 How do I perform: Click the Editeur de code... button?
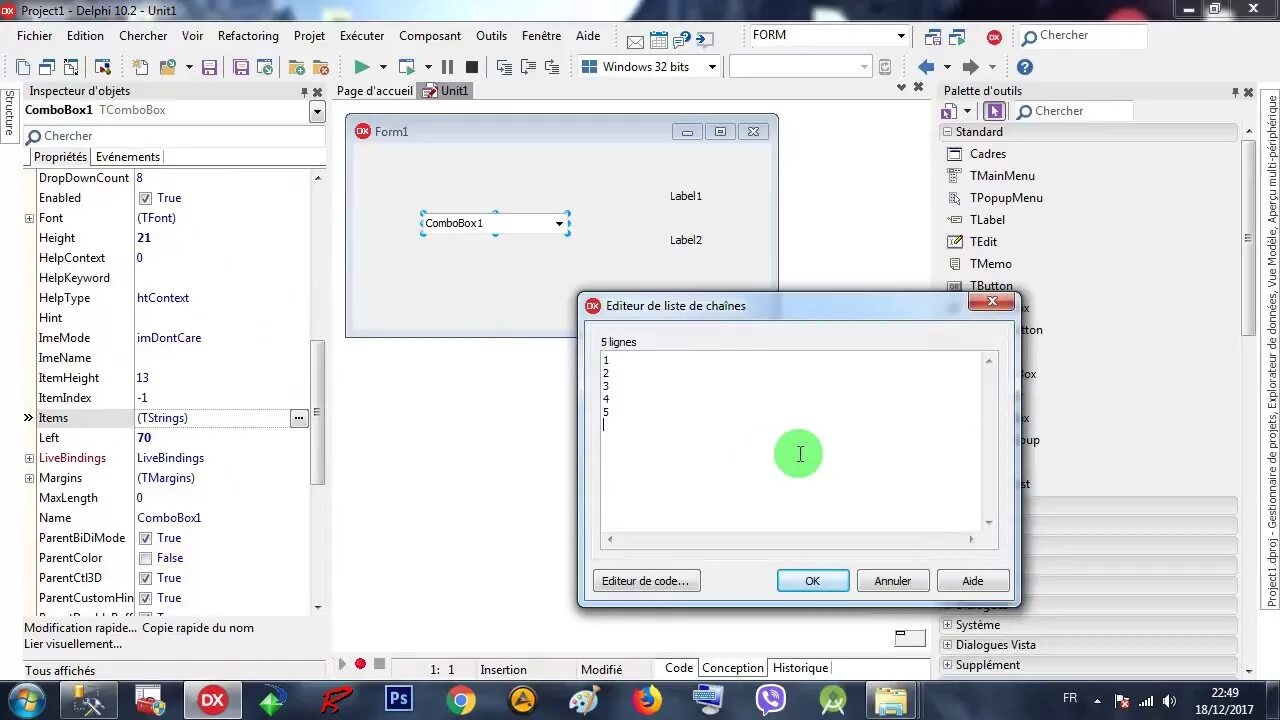646,581
